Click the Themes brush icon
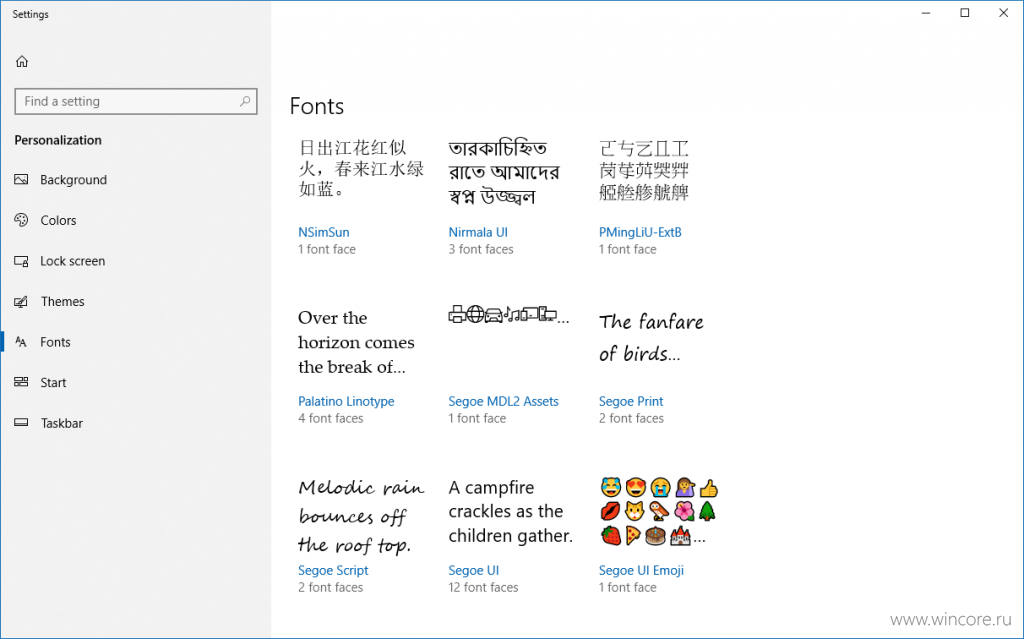This screenshot has height=639, width=1024. point(22,301)
